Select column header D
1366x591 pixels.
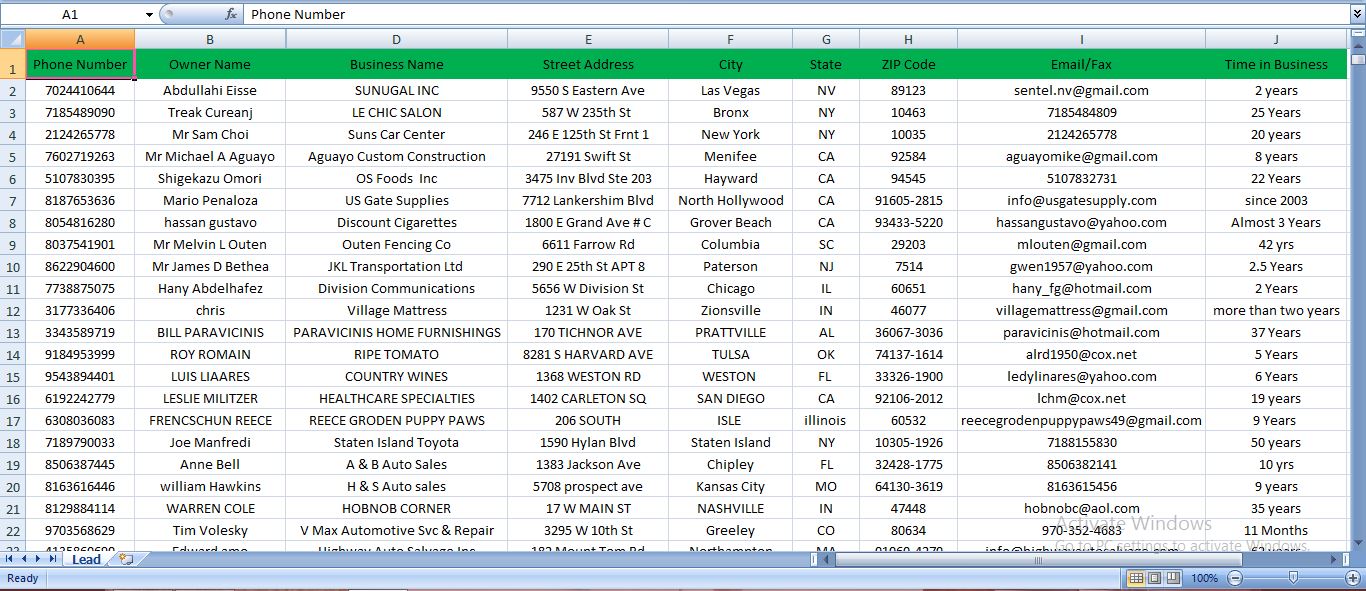[x=396, y=39]
